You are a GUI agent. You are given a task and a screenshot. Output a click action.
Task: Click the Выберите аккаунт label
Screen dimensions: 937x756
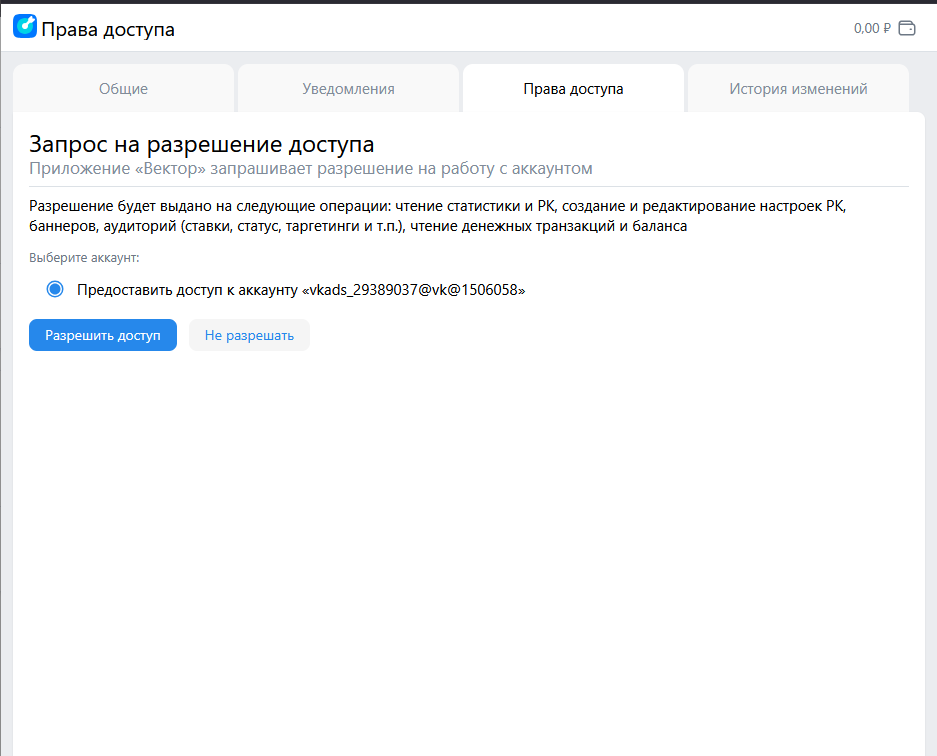point(84,258)
